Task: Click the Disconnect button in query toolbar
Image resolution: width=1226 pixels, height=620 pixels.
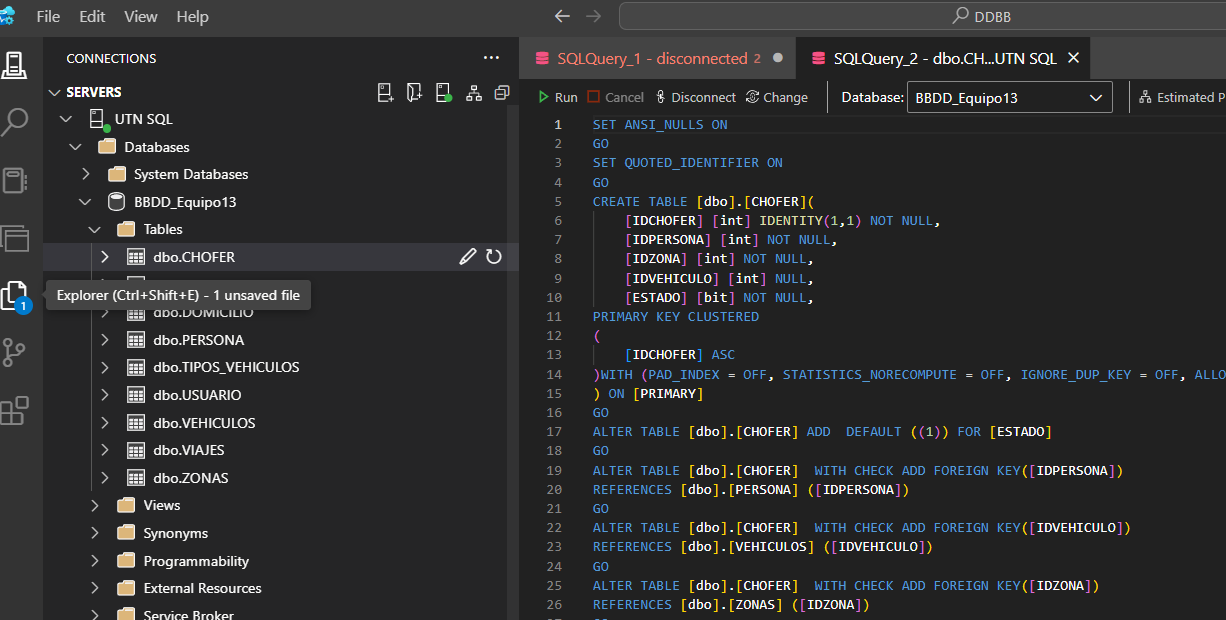Action: [695, 97]
